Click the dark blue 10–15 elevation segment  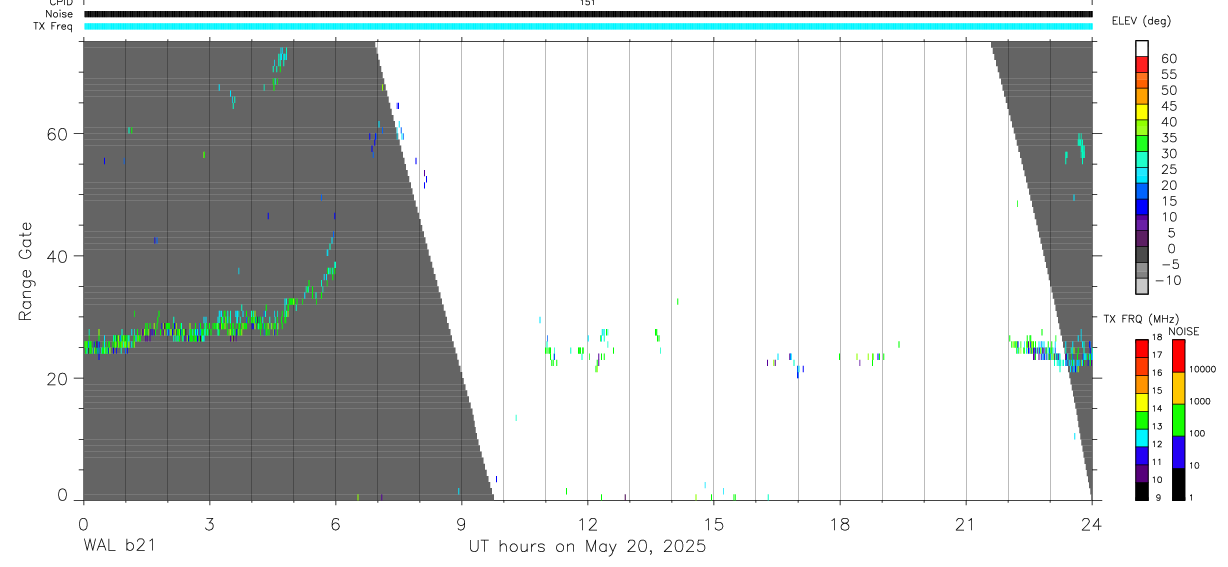click(1141, 208)
